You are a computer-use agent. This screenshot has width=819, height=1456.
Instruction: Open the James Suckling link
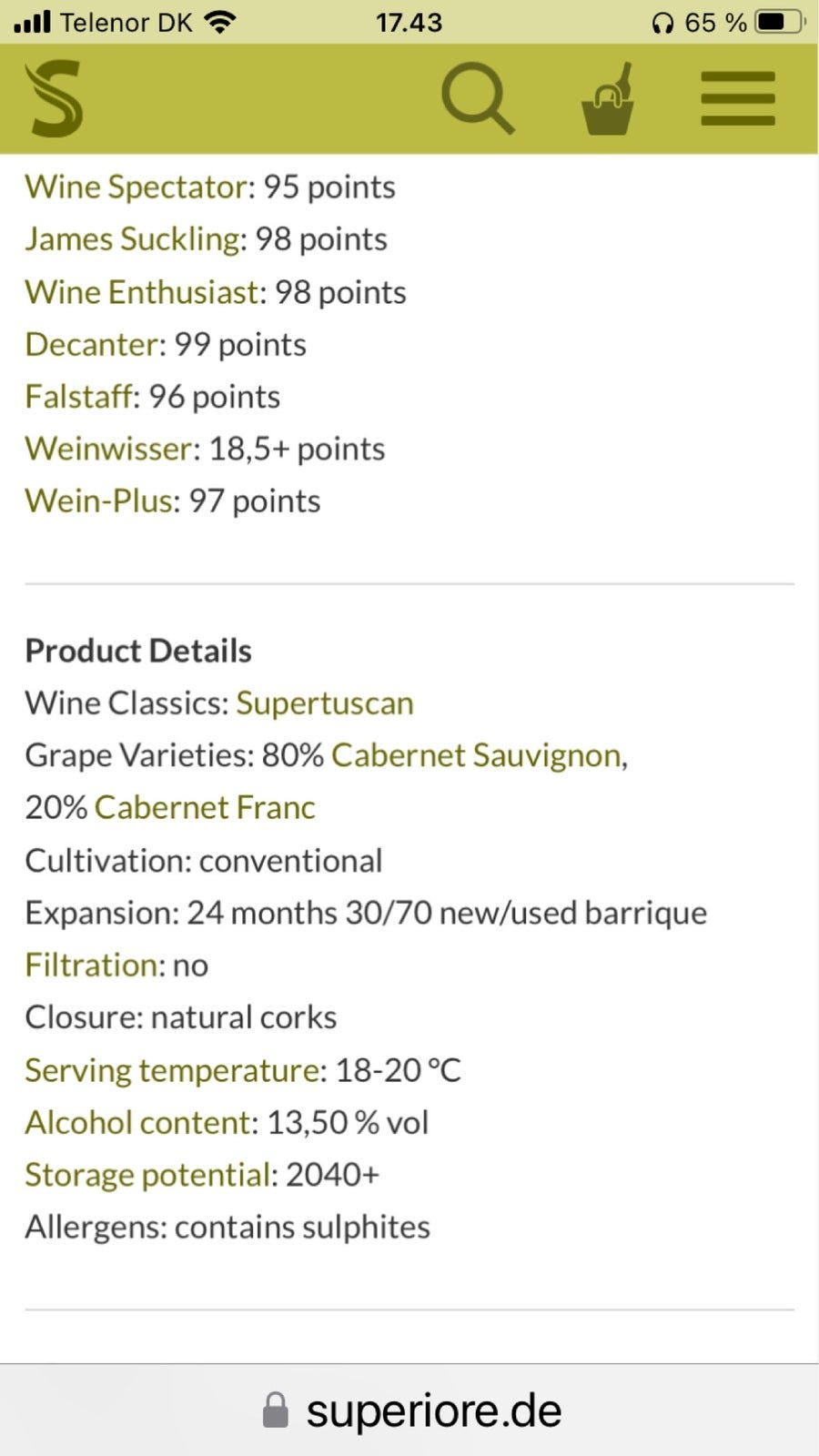pyautogui.click(x=133, y=238)
